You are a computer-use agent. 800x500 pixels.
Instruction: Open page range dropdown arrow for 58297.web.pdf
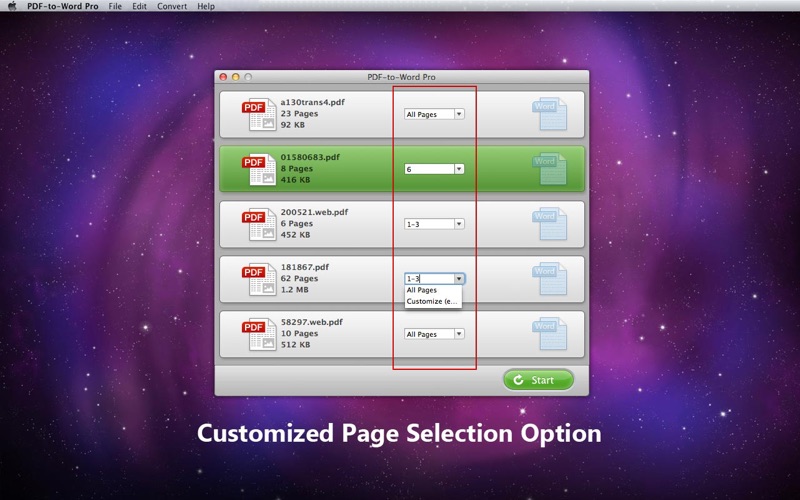[x=459, y=334]
